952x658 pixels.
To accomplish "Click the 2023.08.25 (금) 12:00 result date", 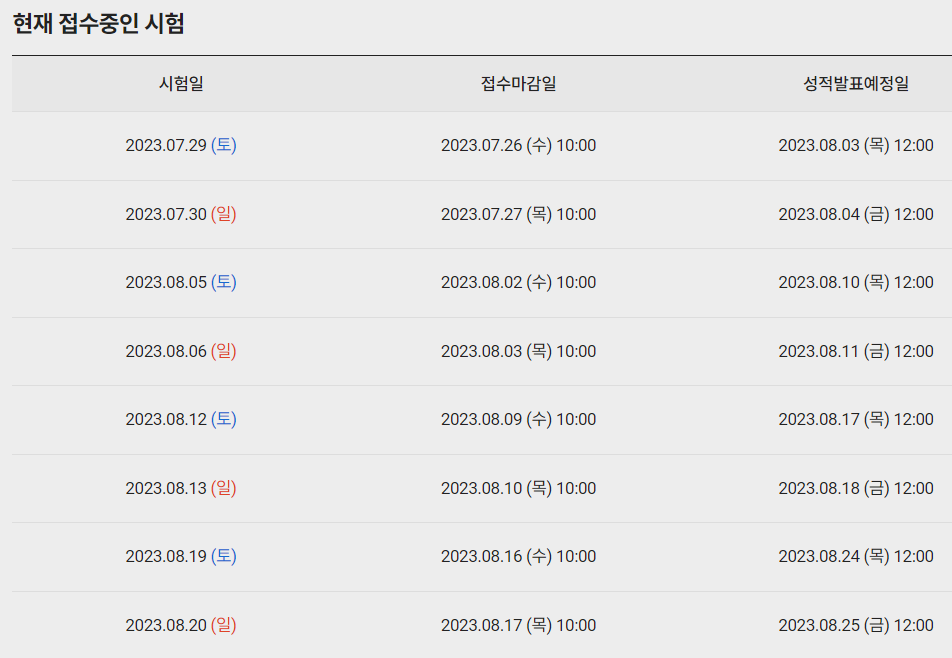I will 856,625.
